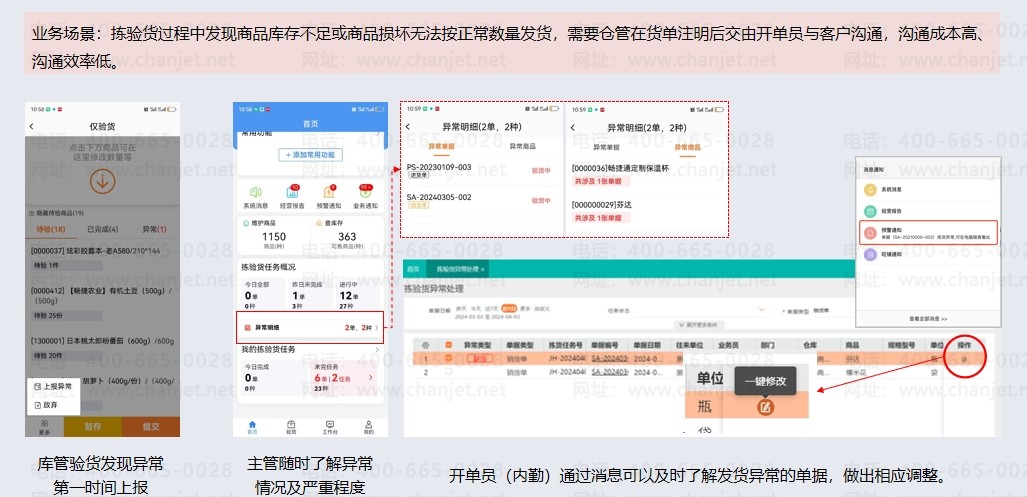Viewport: 1027px width, 497px height.
Task: Switch to 已完成(4) tab
Action: coord(103,229)
